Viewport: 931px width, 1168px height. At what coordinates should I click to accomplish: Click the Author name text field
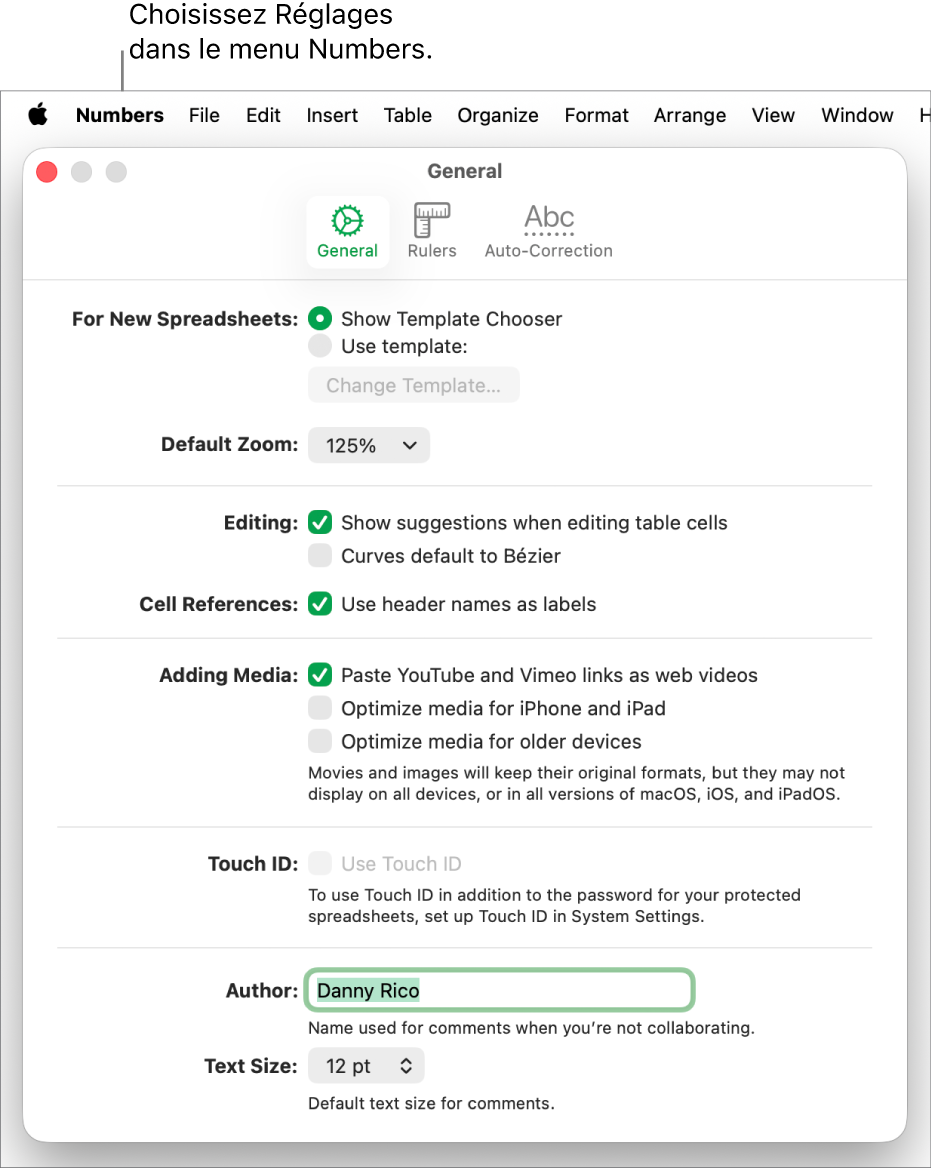pos(500,991)
